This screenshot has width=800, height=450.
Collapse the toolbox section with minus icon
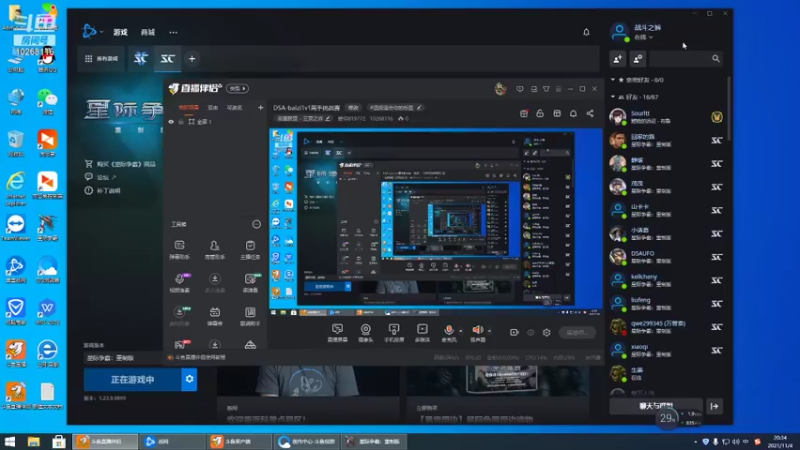(x=257, y=224)
